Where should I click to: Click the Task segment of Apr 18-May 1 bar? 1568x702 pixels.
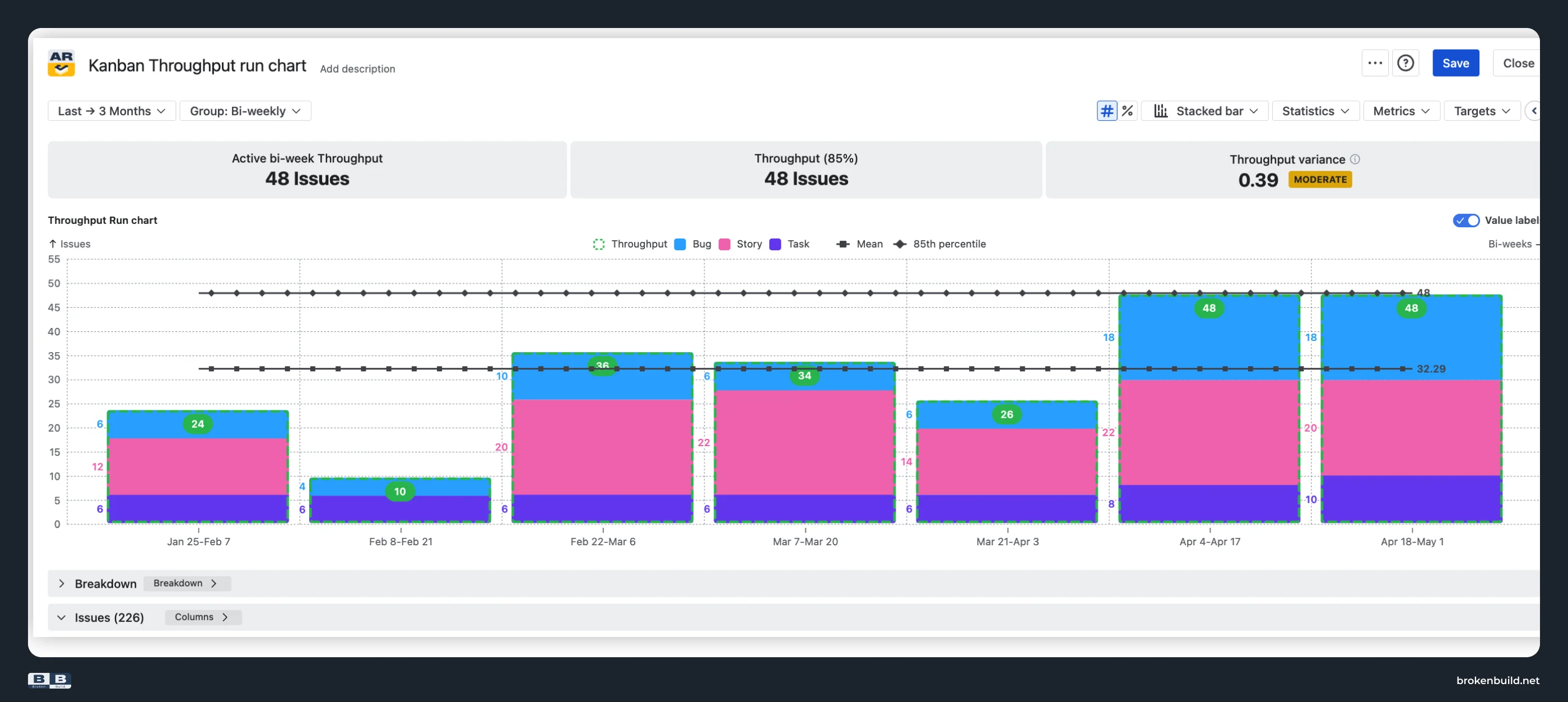pyautogui.click(x=1411, y=498)
